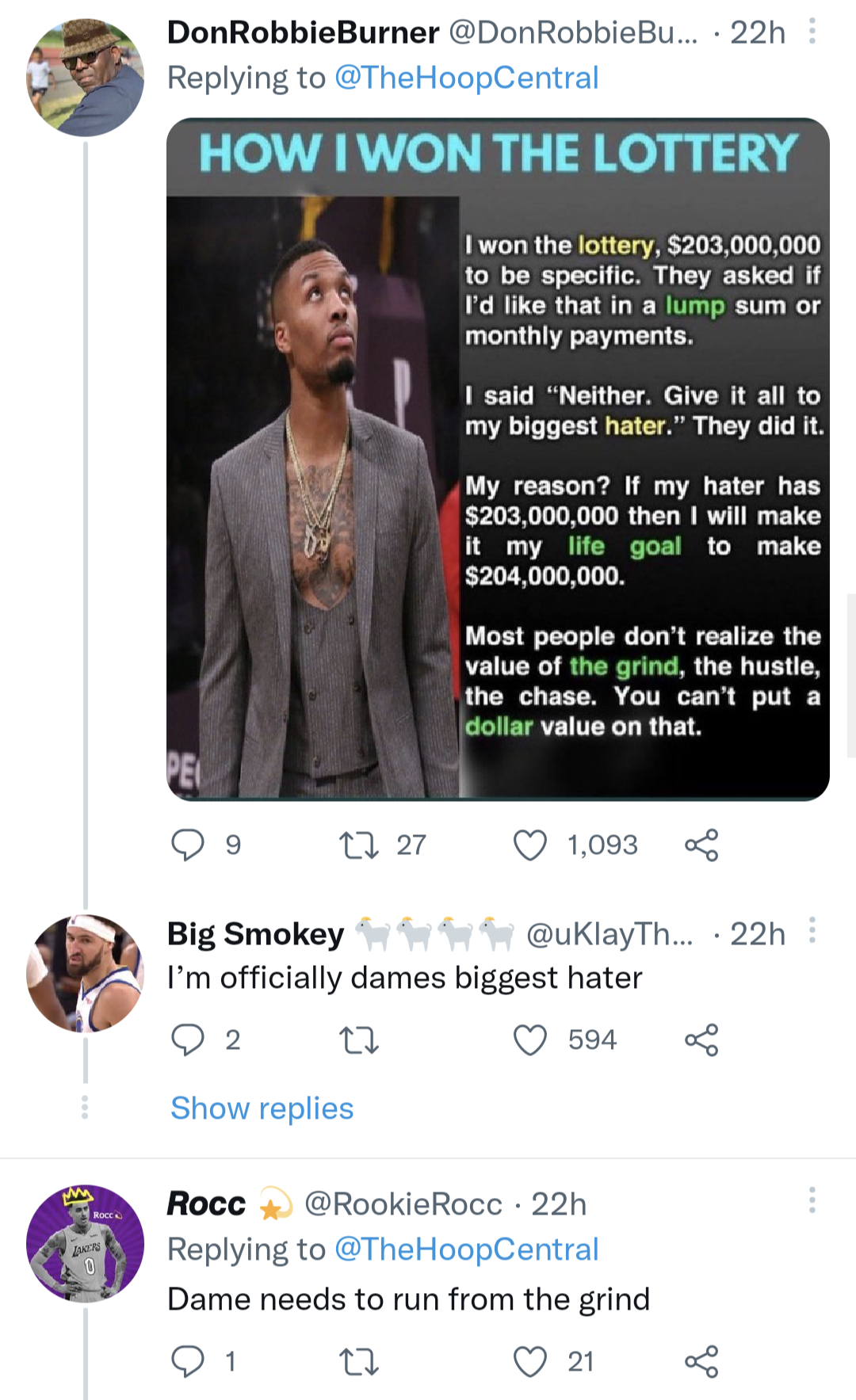This screenshot has width=856, height=1400.
Task: Open @TheHoopCentral mention in DonRobbieBurner's reply
Action: coord(466,78)
